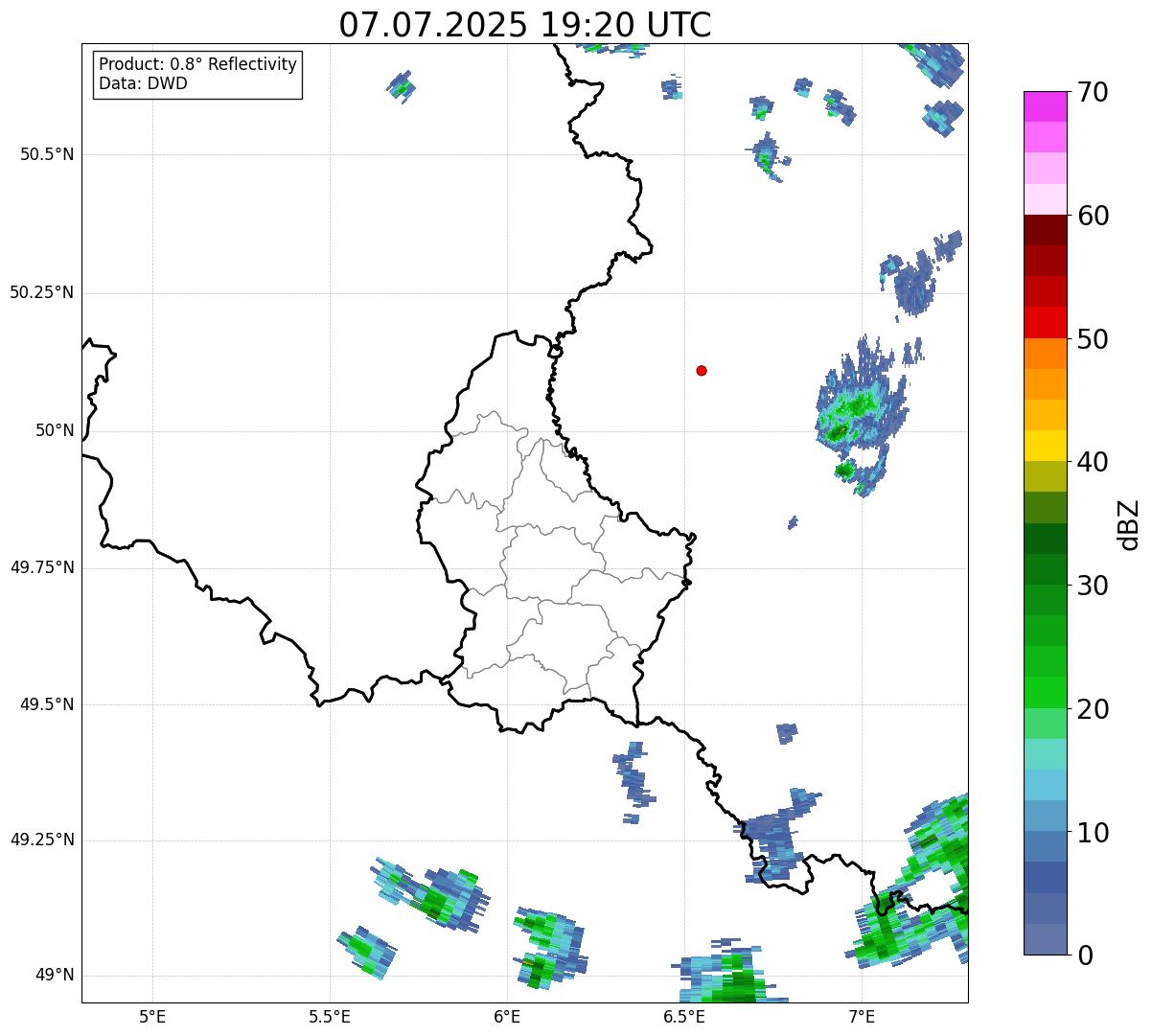Click the 50.5°N latitude label
The image size is (1152, 1036).
click(x=47, y=154)
